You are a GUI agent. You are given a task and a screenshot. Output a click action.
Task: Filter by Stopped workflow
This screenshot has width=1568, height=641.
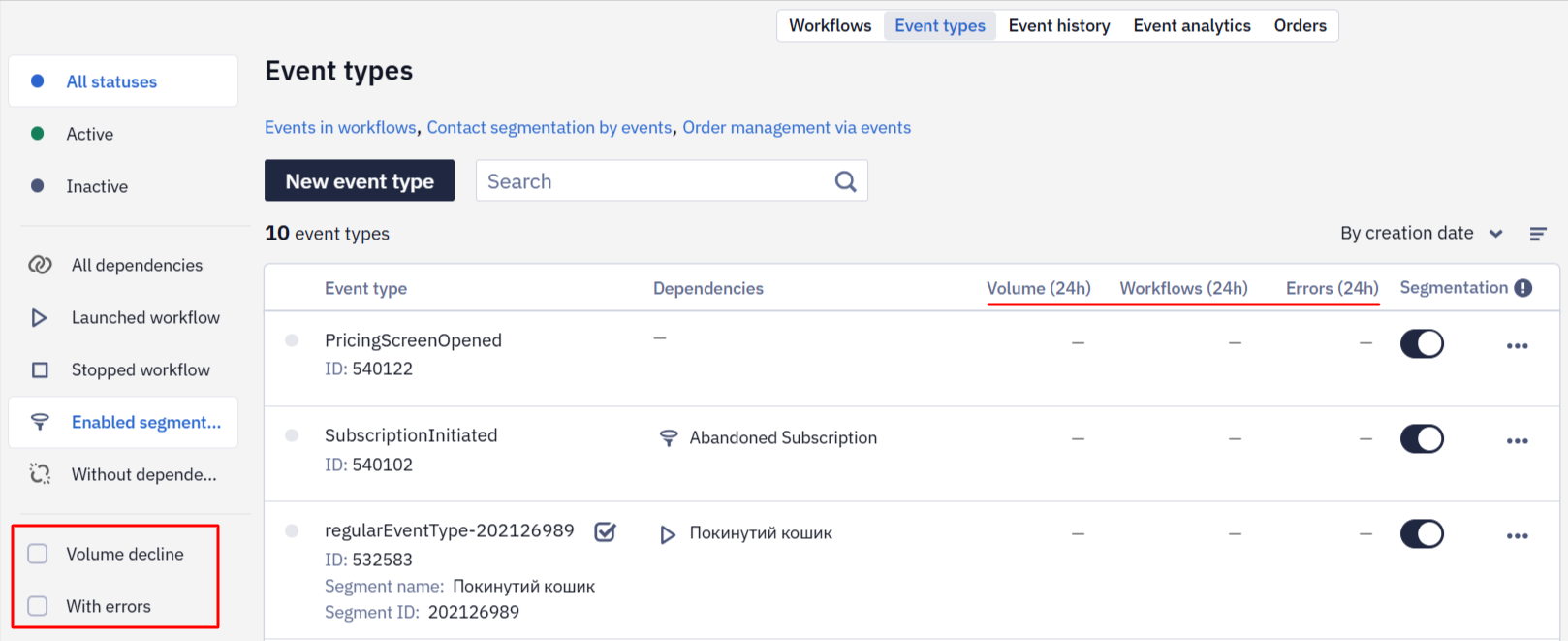(x=141, y=369)
